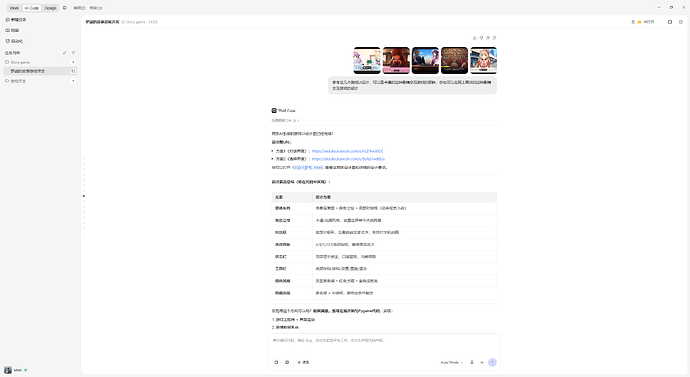Viewport: 690px width, 377px height.
Task: Click the panel icon right of Design tab
Action: coord(65,8)
